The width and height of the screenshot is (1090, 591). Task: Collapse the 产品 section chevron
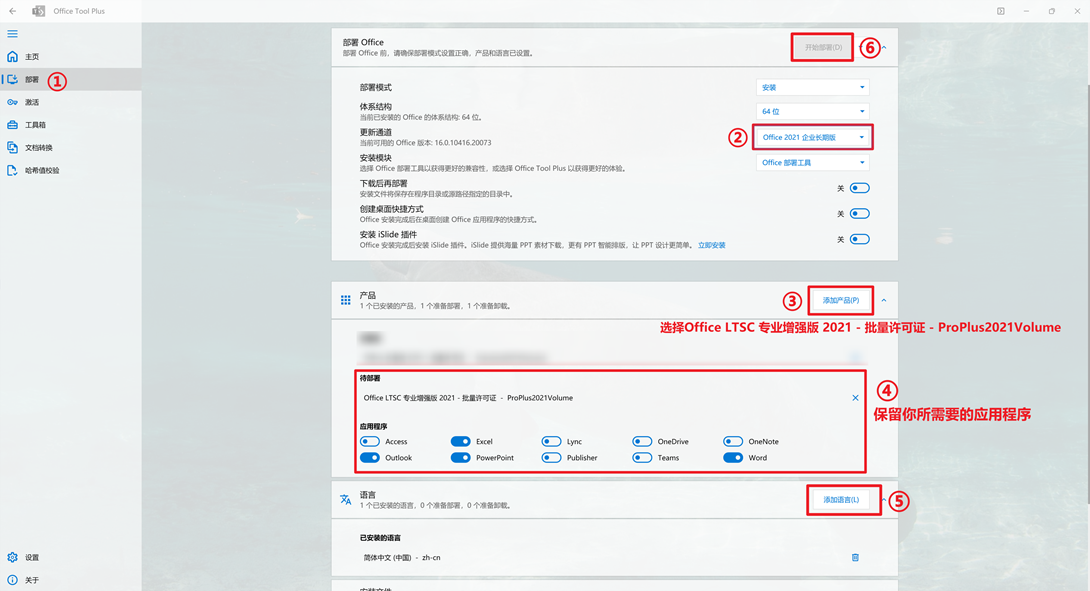[x=884, y=300]
